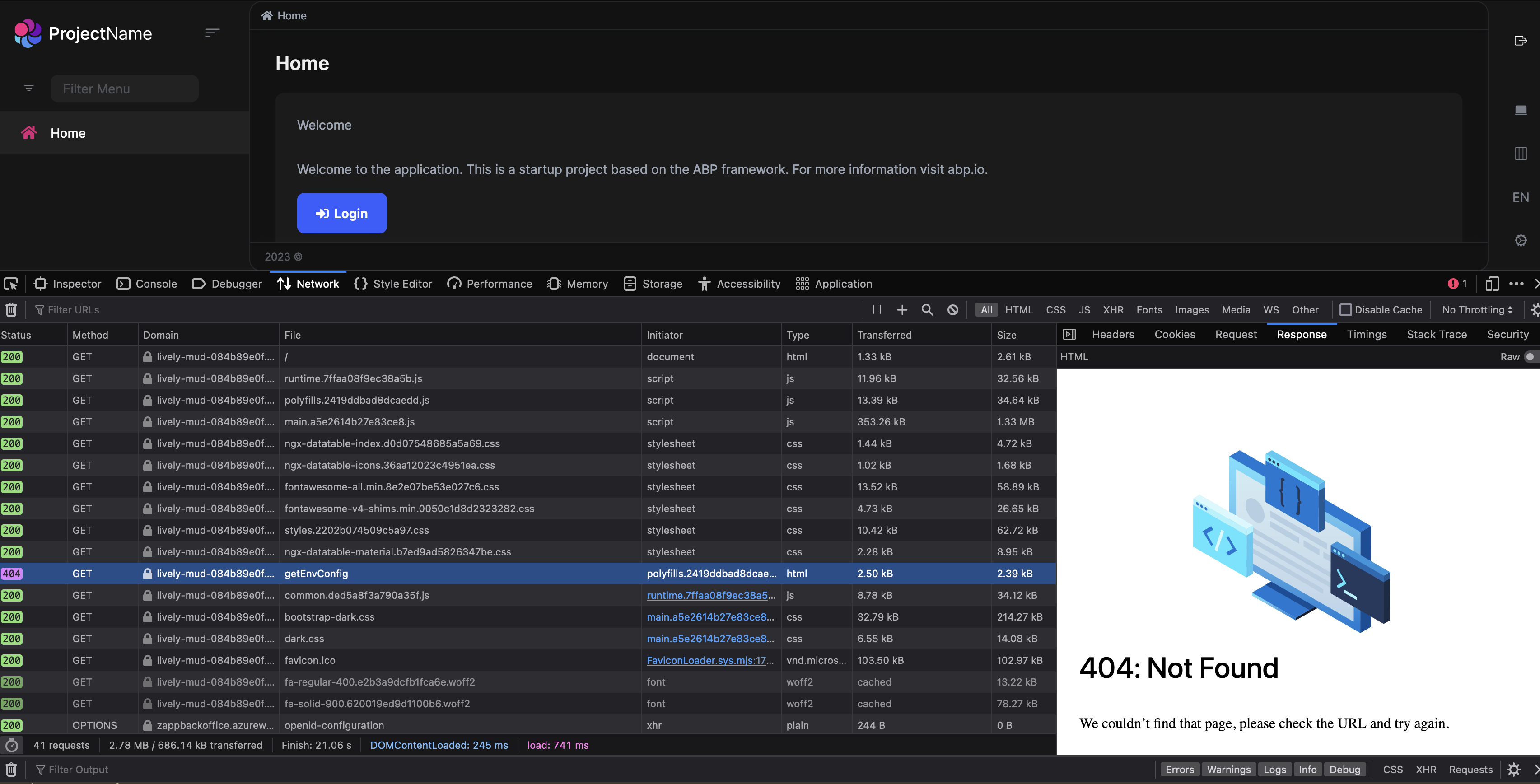Click the Login button

(342, 213)
